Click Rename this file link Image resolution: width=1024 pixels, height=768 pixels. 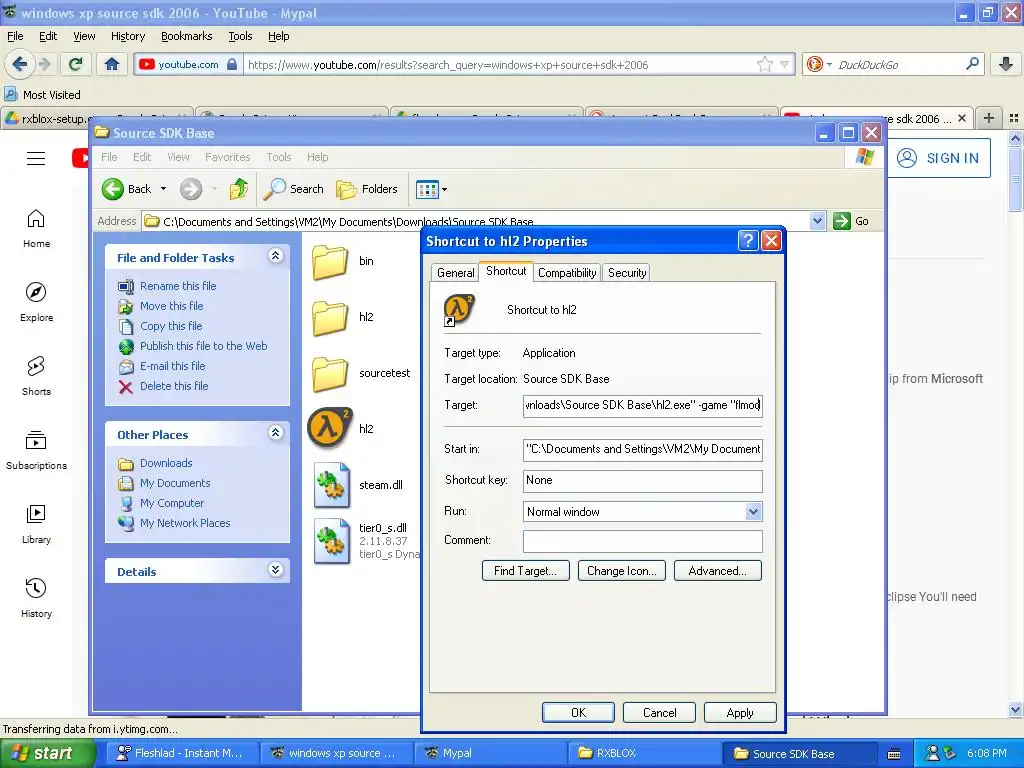178,286
